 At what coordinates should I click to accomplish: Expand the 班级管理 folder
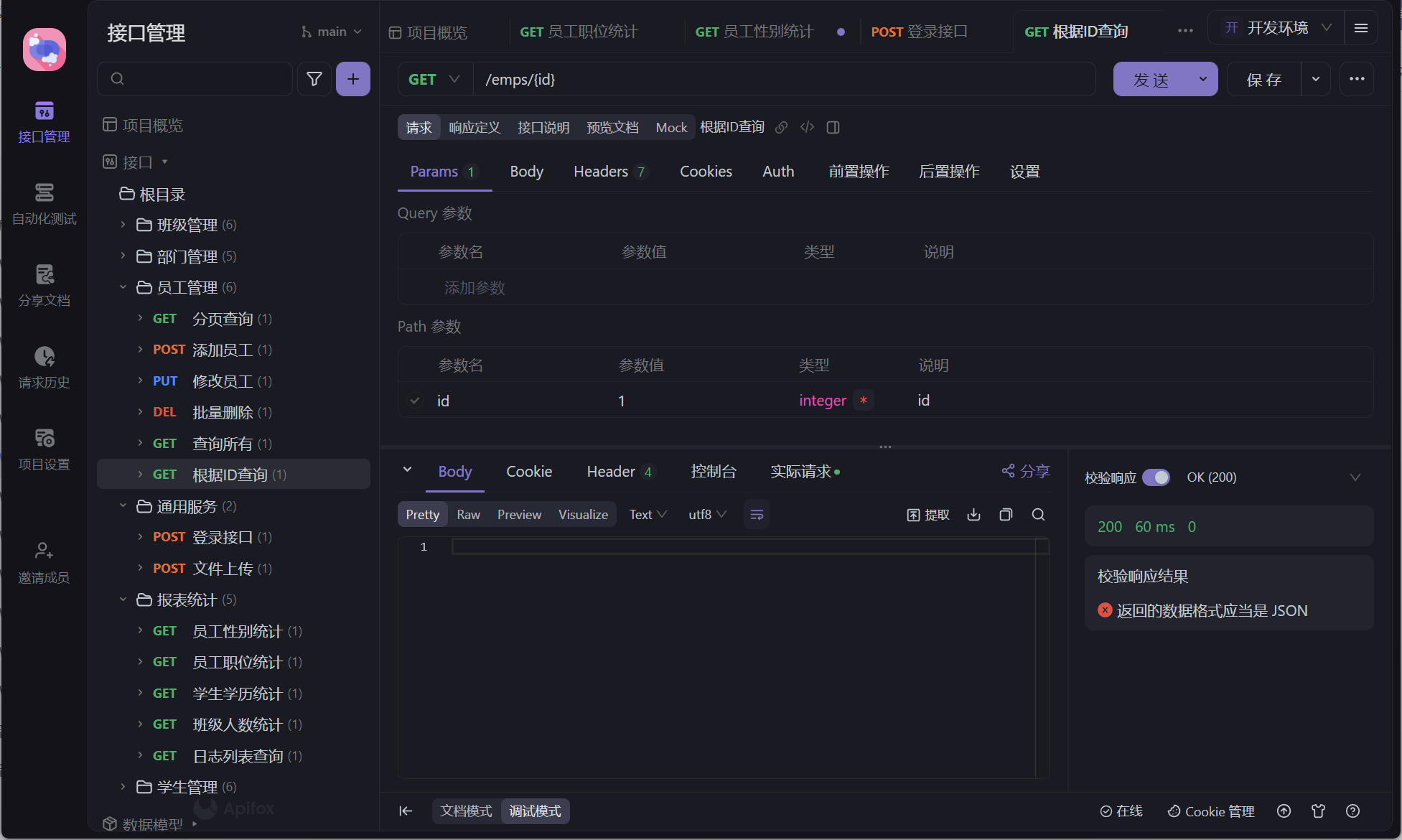coord(123,225)
